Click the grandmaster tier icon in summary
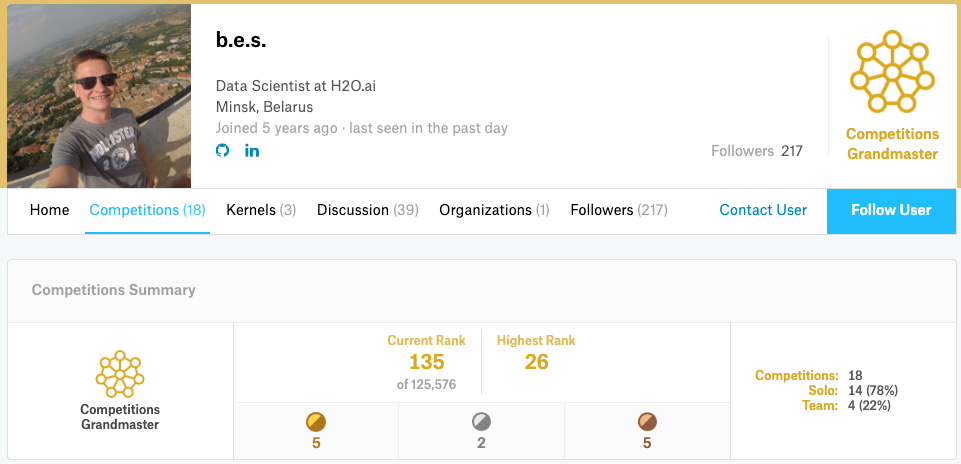This screenshot has height=464, width=961. [120, 374]
